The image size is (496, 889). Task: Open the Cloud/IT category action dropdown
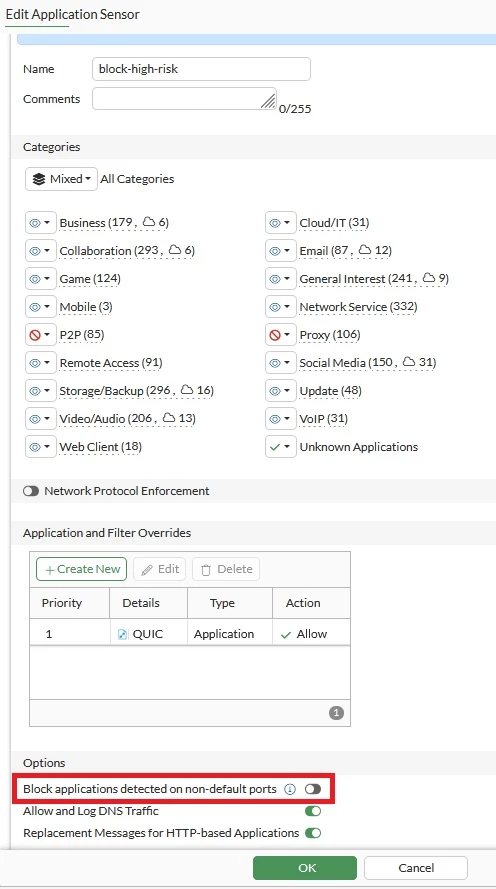[x=281, y=223]
